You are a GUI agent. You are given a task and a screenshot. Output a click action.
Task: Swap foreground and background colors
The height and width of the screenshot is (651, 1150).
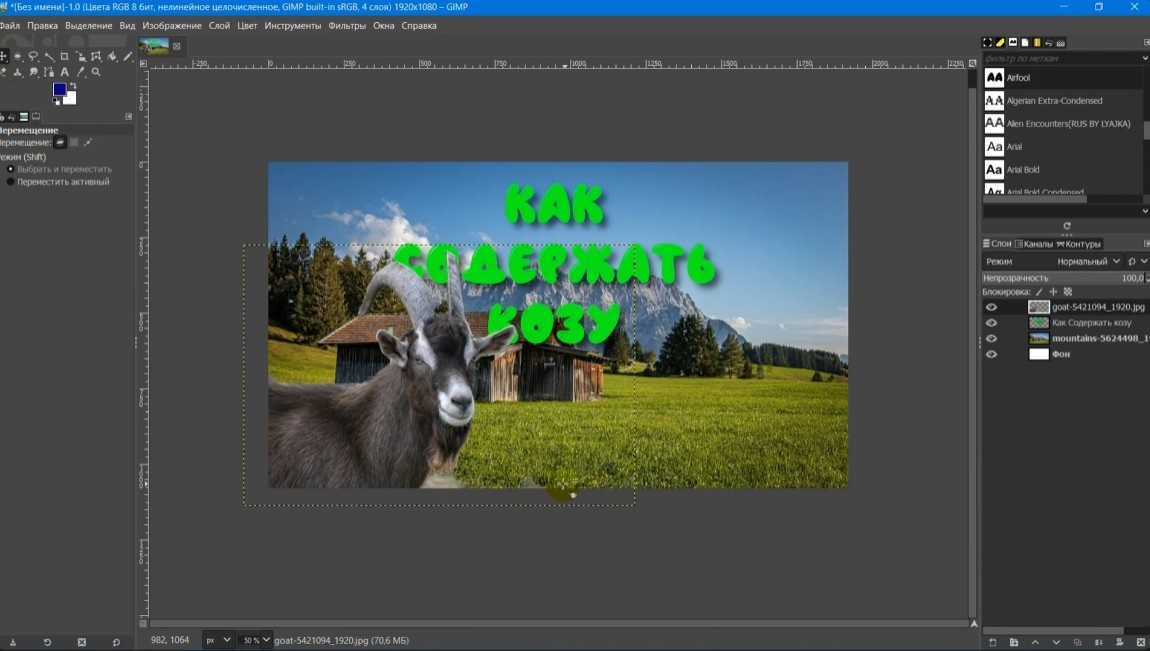[73, 85]
